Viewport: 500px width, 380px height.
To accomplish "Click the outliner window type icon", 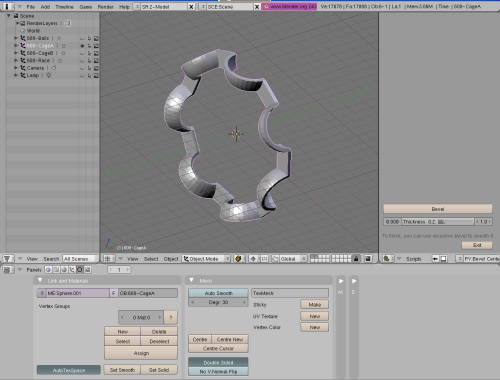I will click(7, 259).
